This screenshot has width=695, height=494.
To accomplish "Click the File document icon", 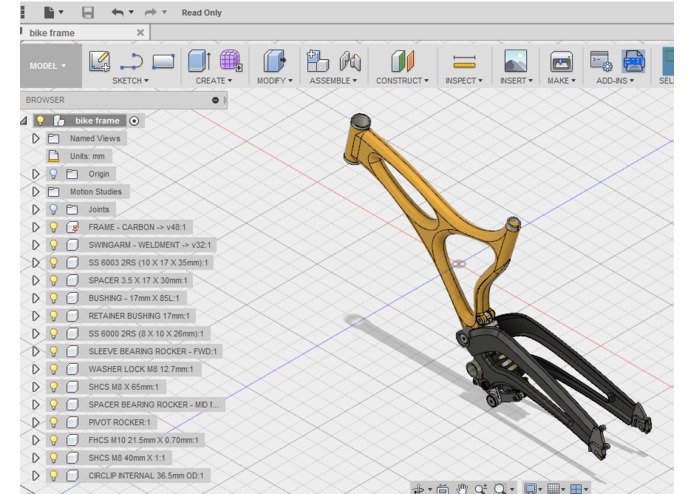I will [x=49, y=12].
